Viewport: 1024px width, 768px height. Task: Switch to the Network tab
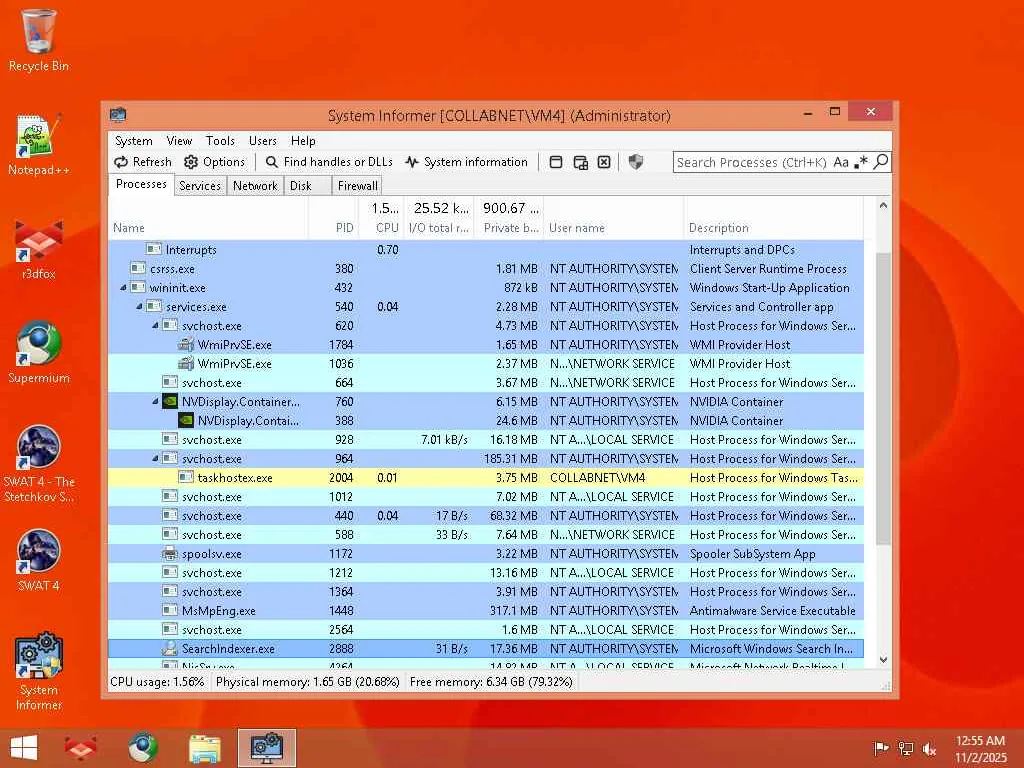pyautogui.click(x=255, y=186)
